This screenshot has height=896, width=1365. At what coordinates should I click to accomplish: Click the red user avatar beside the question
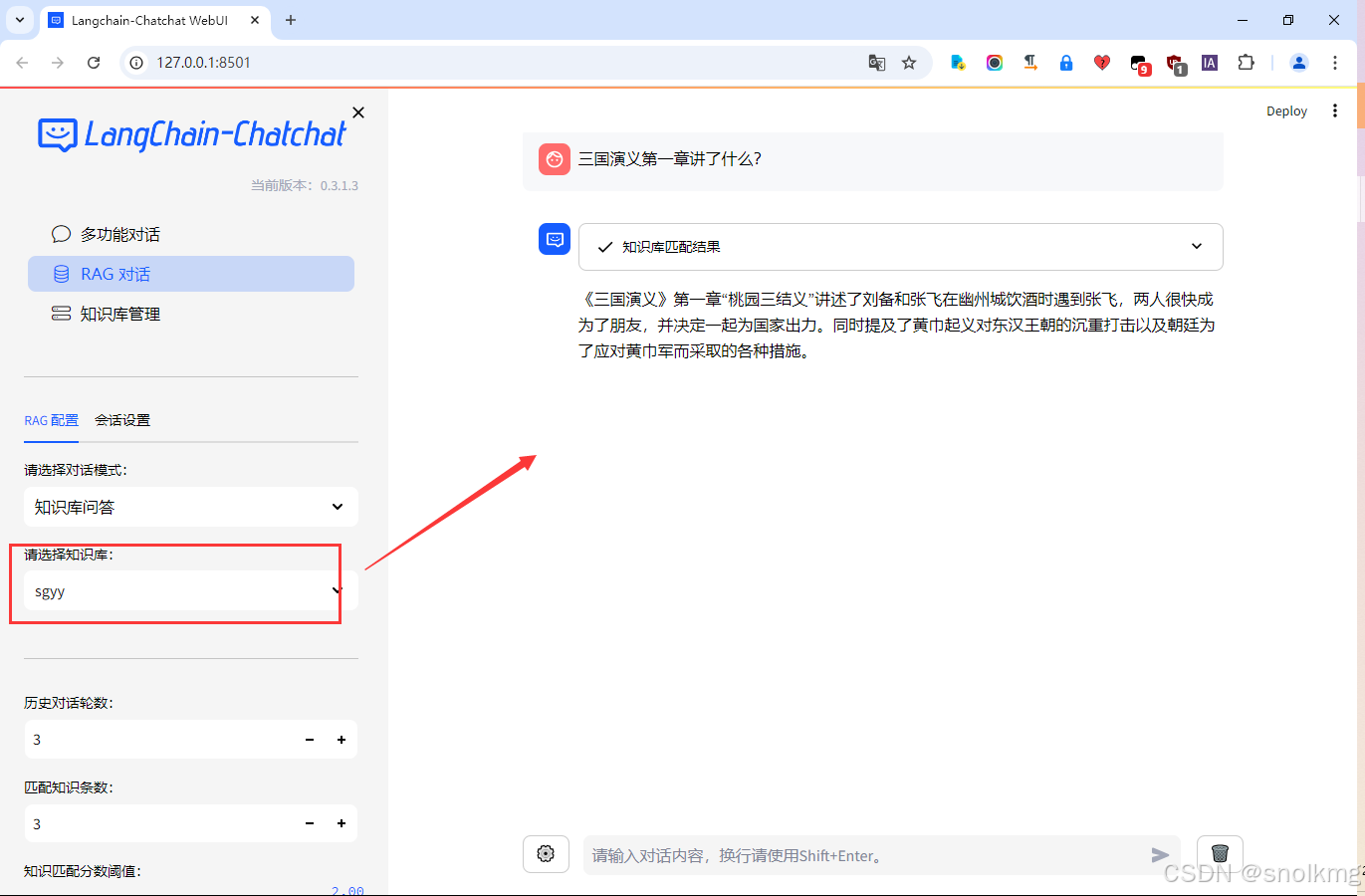pyautogui.click(x=554, y=157)
